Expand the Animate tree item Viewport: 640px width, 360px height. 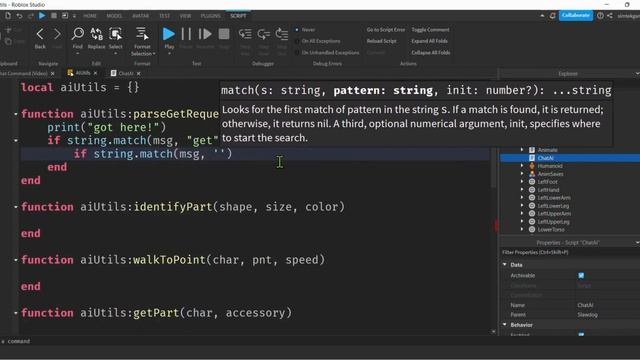pyautogui.click(x=522, y=150)
